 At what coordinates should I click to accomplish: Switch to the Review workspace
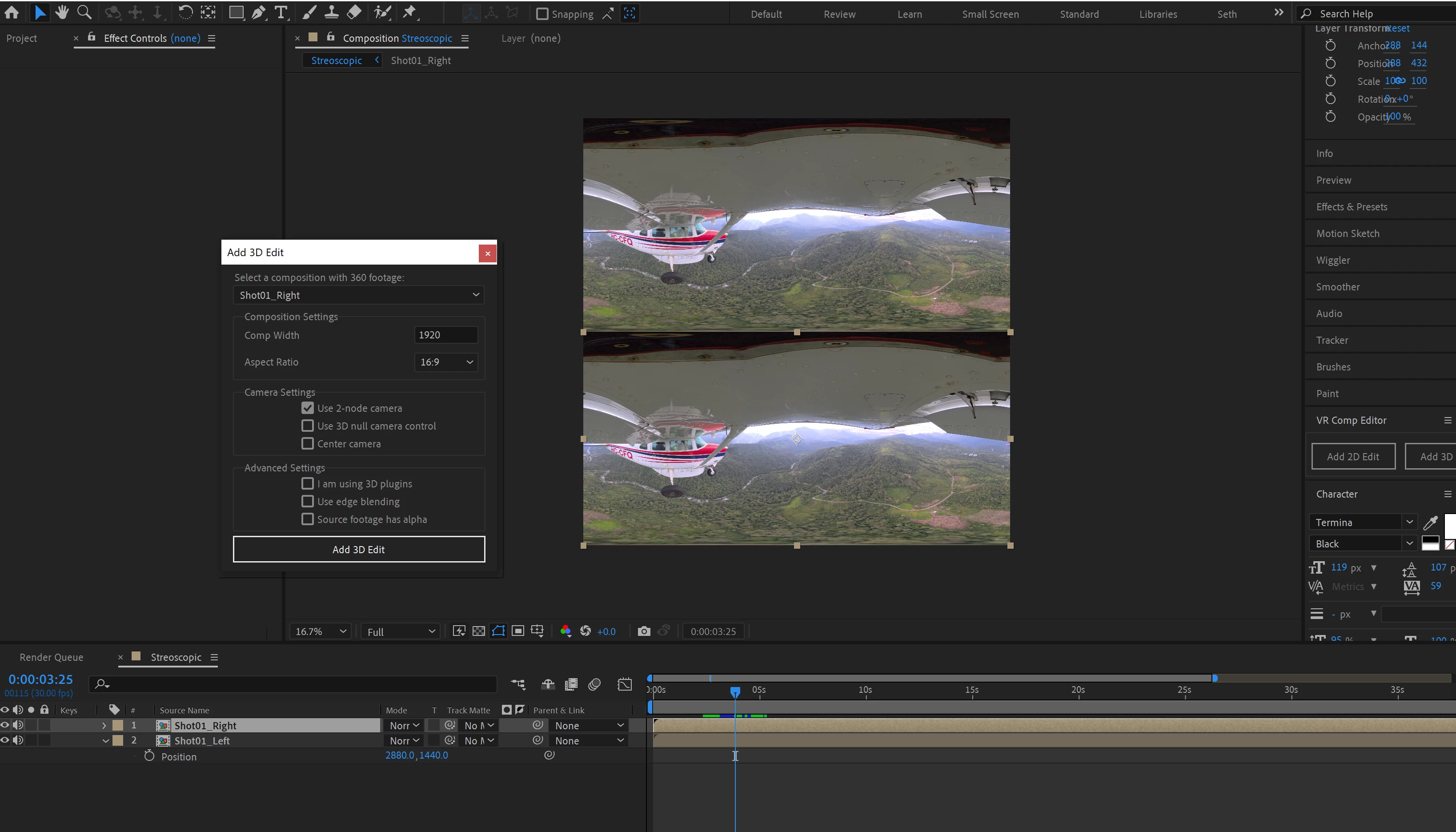pyautogui.click(x=839, y=14)
